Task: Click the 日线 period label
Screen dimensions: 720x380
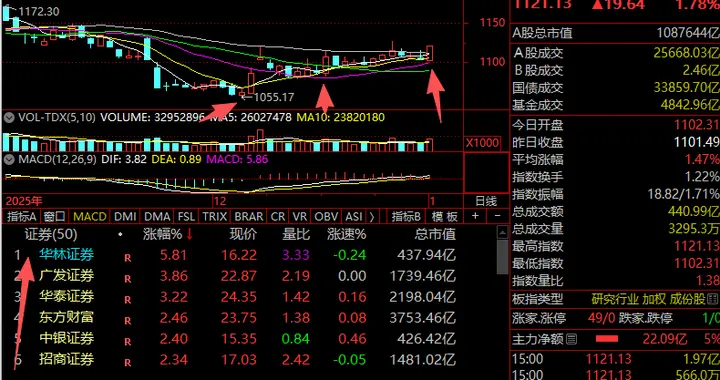Action: point(485,201)
